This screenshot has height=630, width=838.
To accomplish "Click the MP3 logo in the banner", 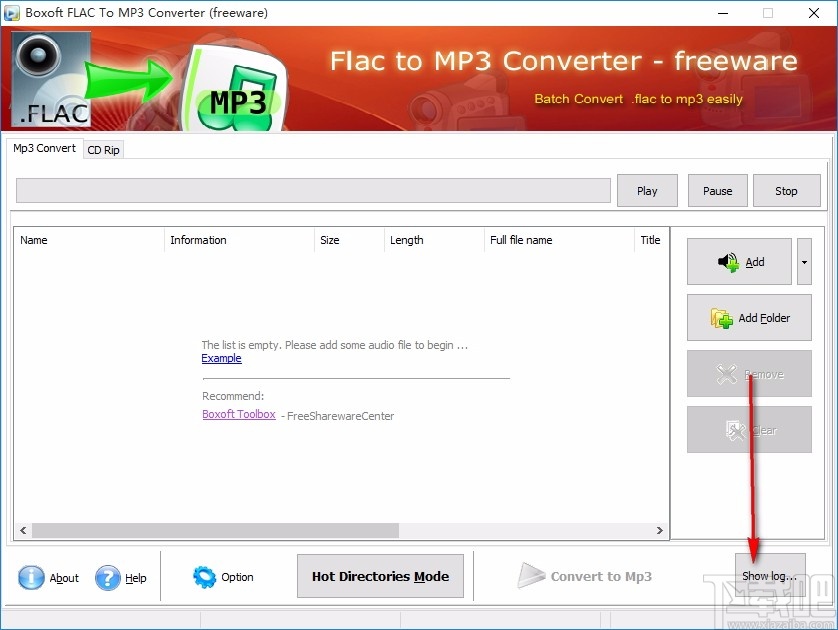I will point(237,92).
